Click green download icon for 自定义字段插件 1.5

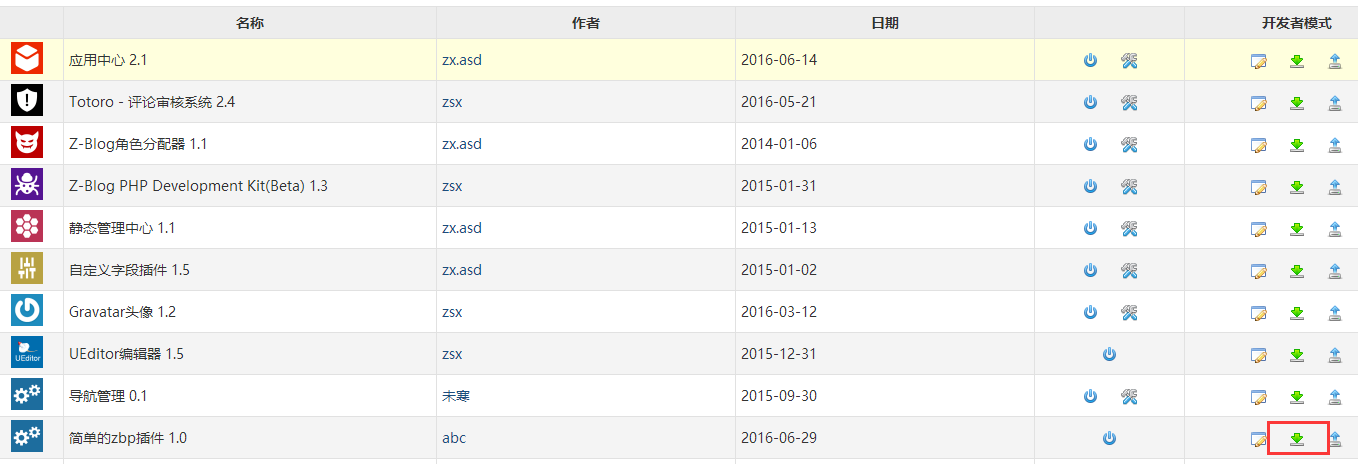[x=1297, y=271]
